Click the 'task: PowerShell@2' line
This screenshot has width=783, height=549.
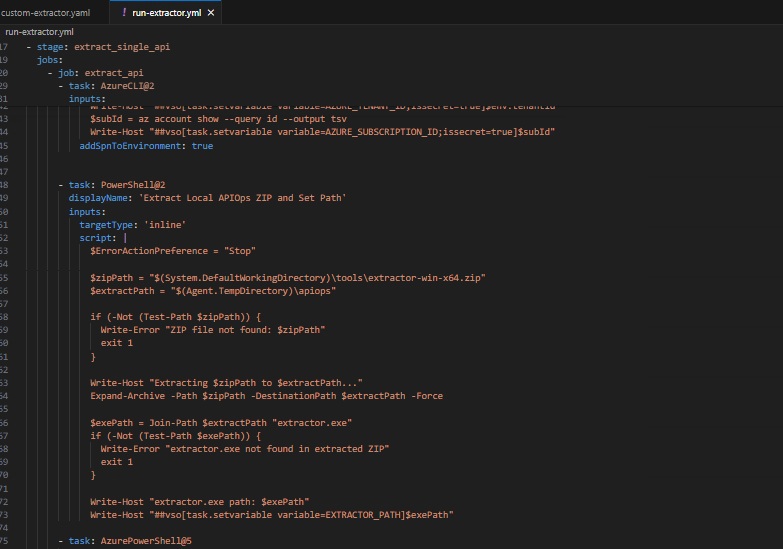pos(112,185)
